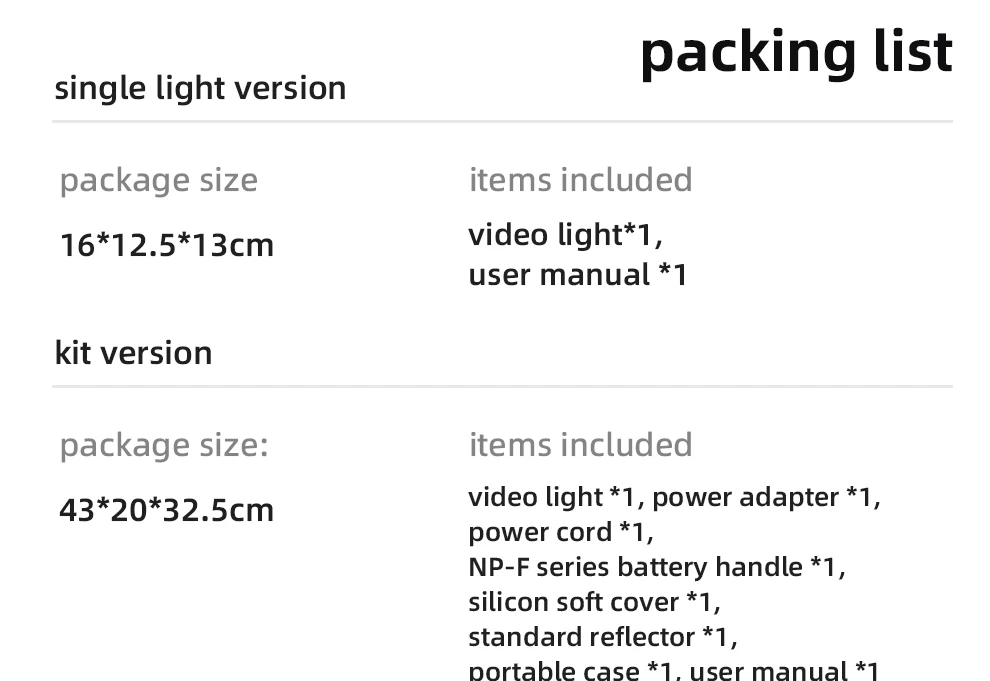The width and height of the screenshot is (990, 681).
Task: Click "items included" label under single light version
Action: [580, 180]
